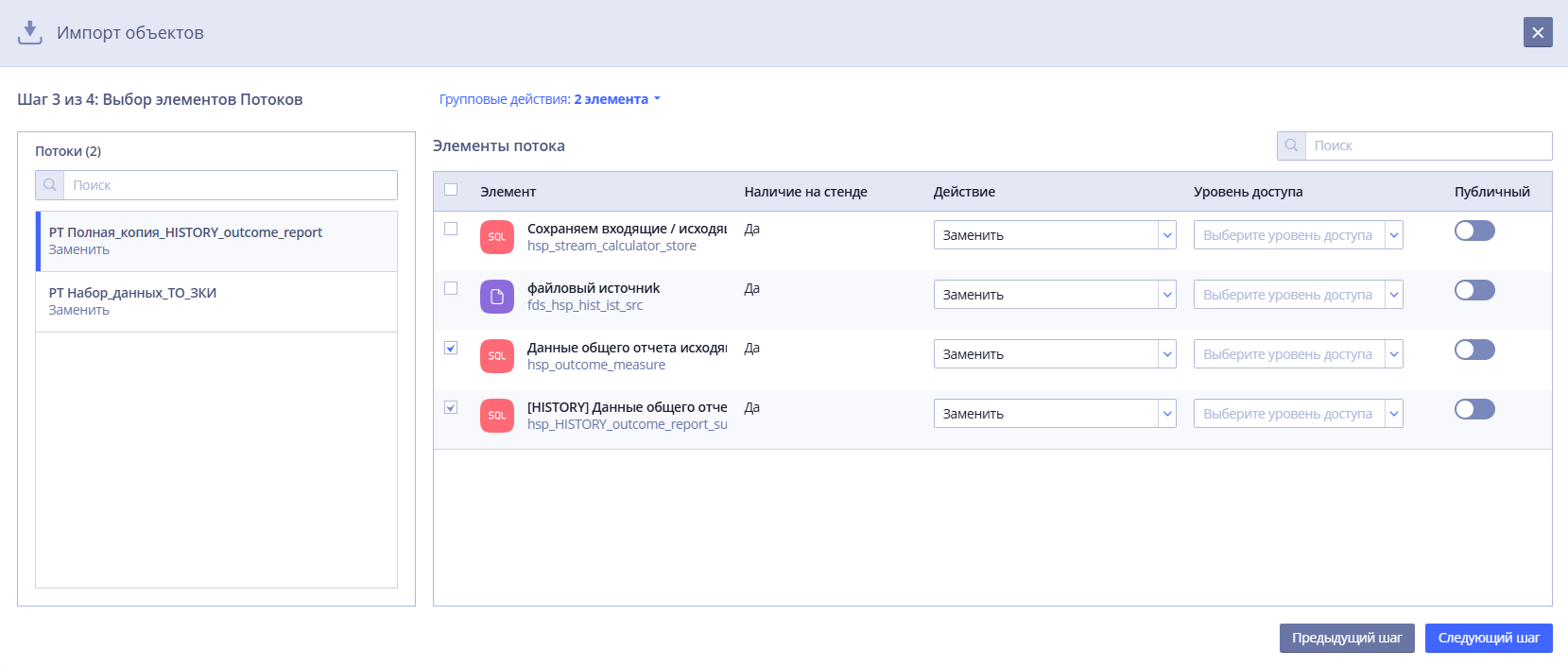
Task: Click SQL icon for hsp_outcome_measure
Action: tap(497, 356)
